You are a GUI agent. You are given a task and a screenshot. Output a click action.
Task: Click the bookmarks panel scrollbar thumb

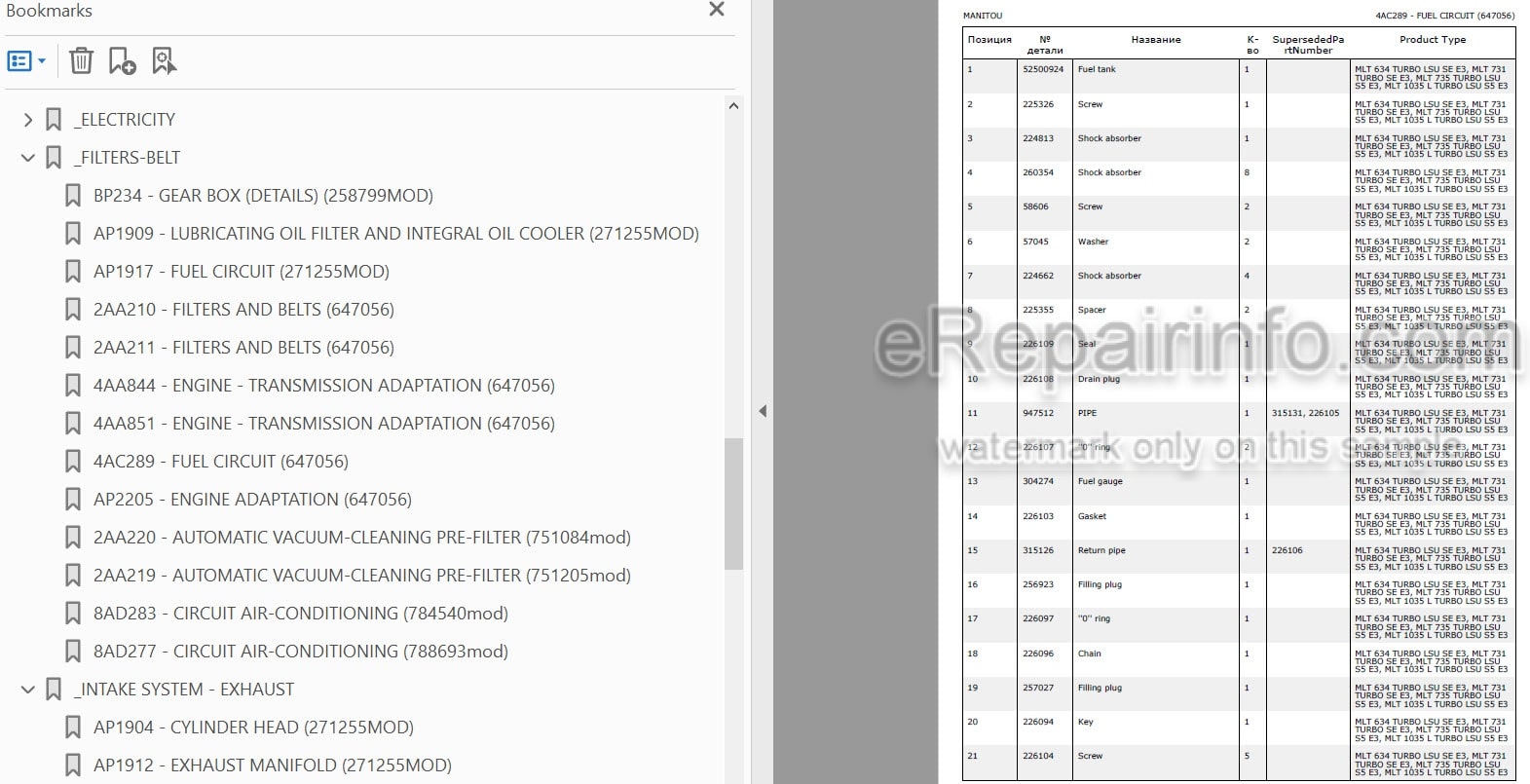pyautogui.click(x=734, y=504)
